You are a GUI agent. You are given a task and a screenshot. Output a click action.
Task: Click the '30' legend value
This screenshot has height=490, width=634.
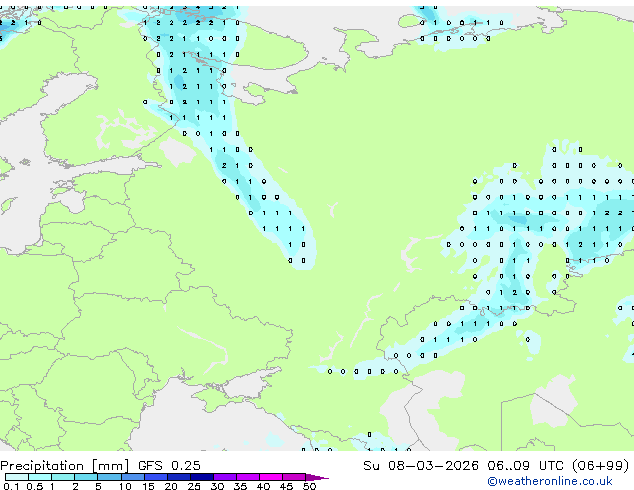[x=217, y=486]
